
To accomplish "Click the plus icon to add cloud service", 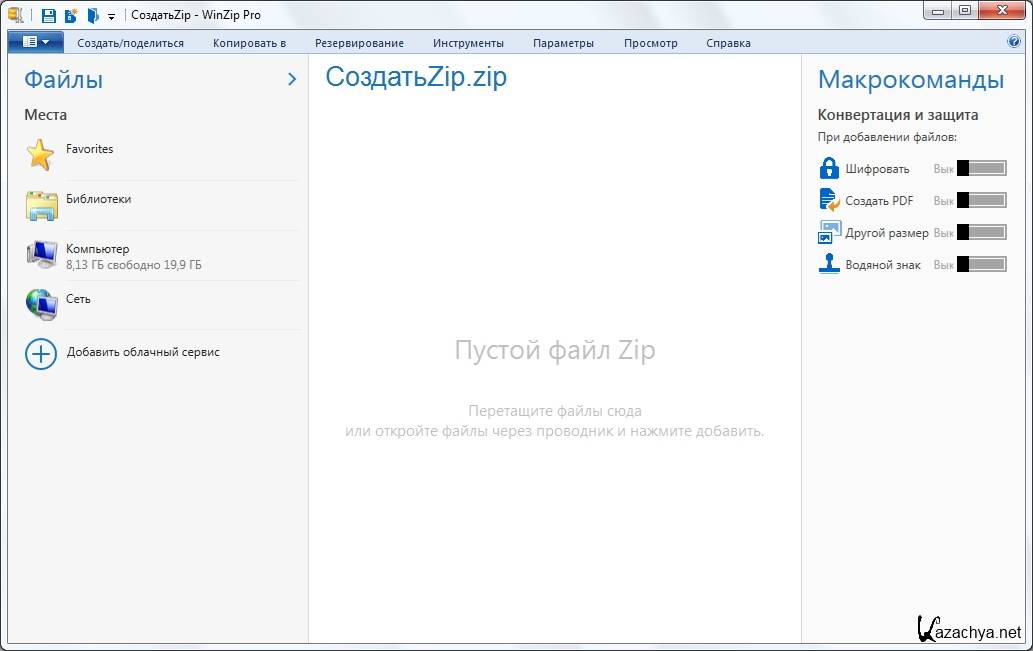I will 41,354.
